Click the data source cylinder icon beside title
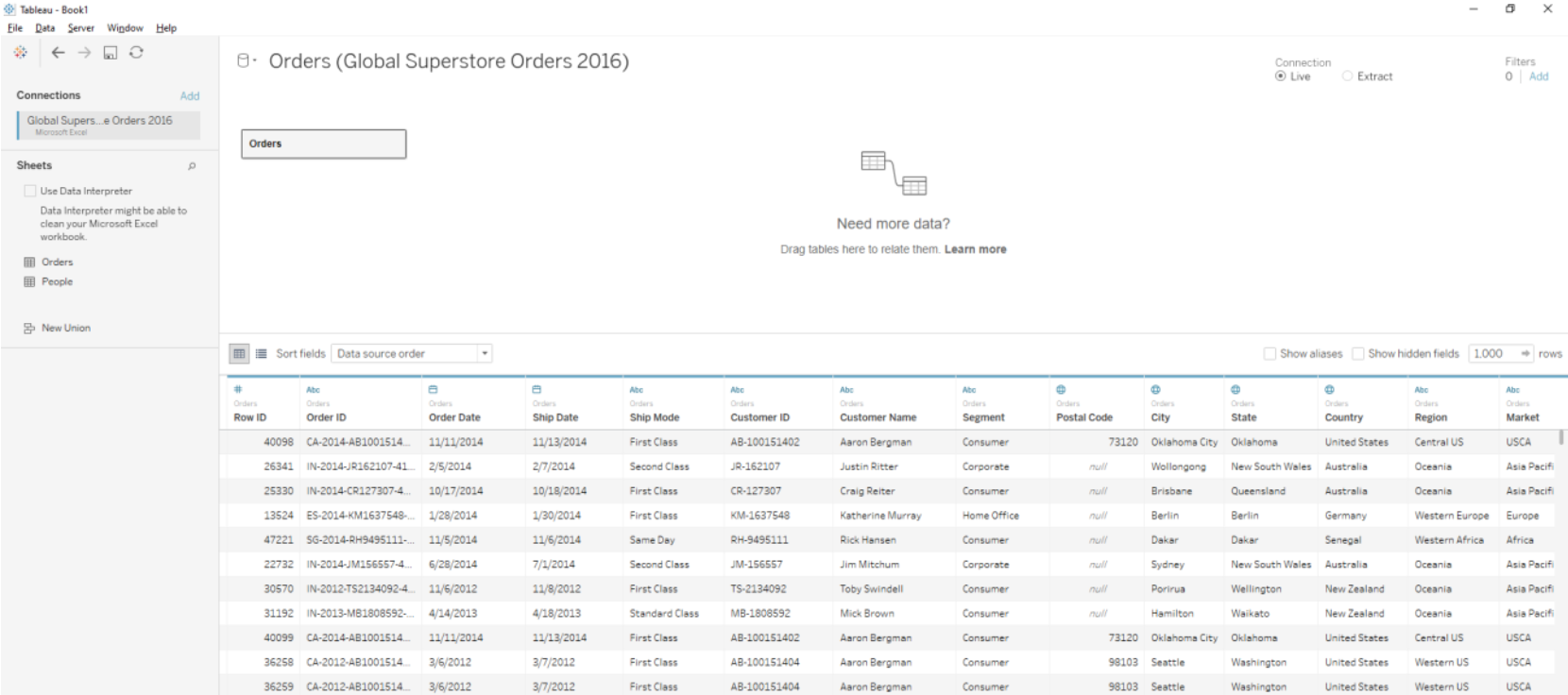This screenshot has width=1568, height=695. (x=244, y=60)
